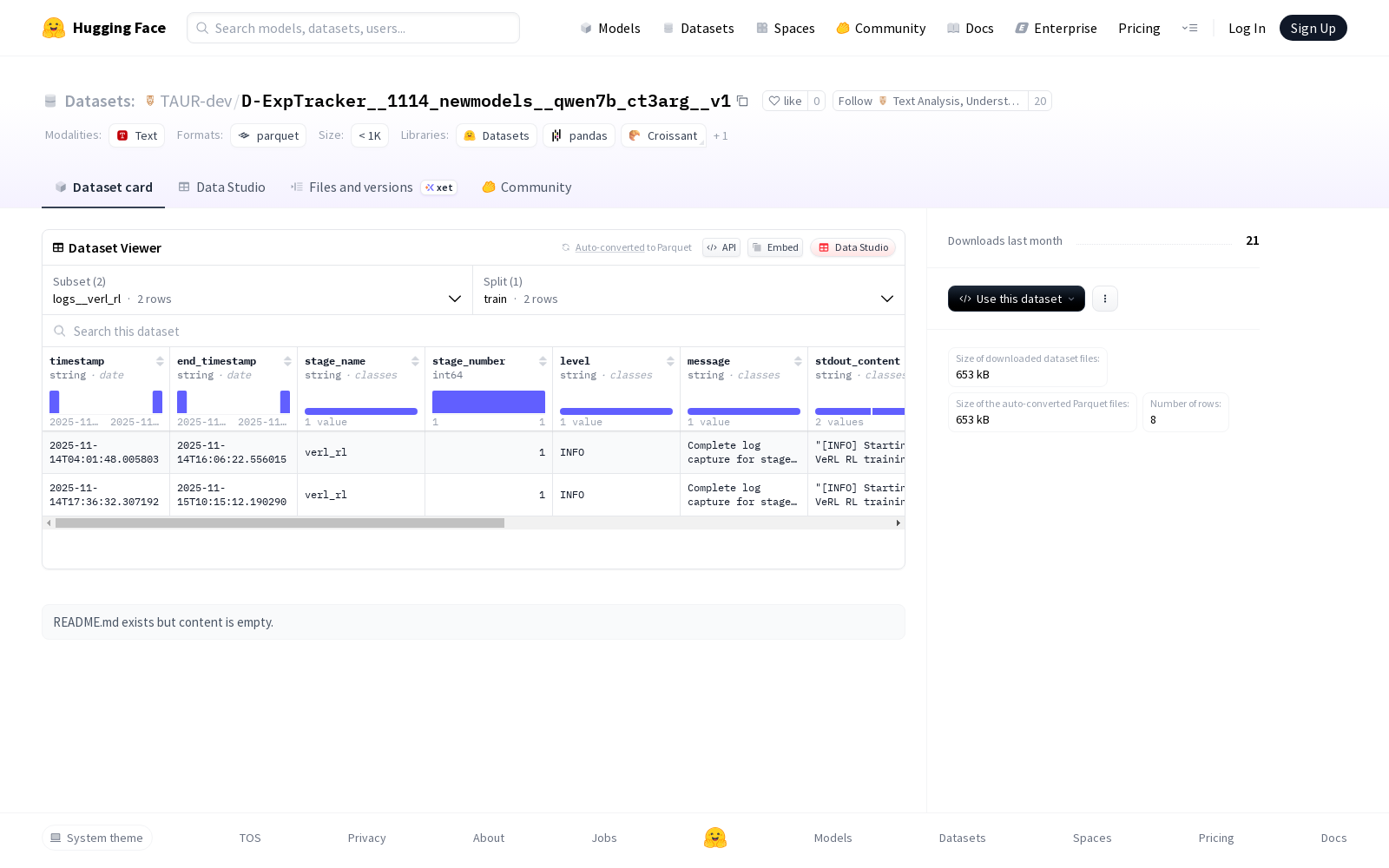Screen dimensions: 1389x868
Task: Open the dataset Community tab
Action: pyautogui.click(x=527, y=187)
